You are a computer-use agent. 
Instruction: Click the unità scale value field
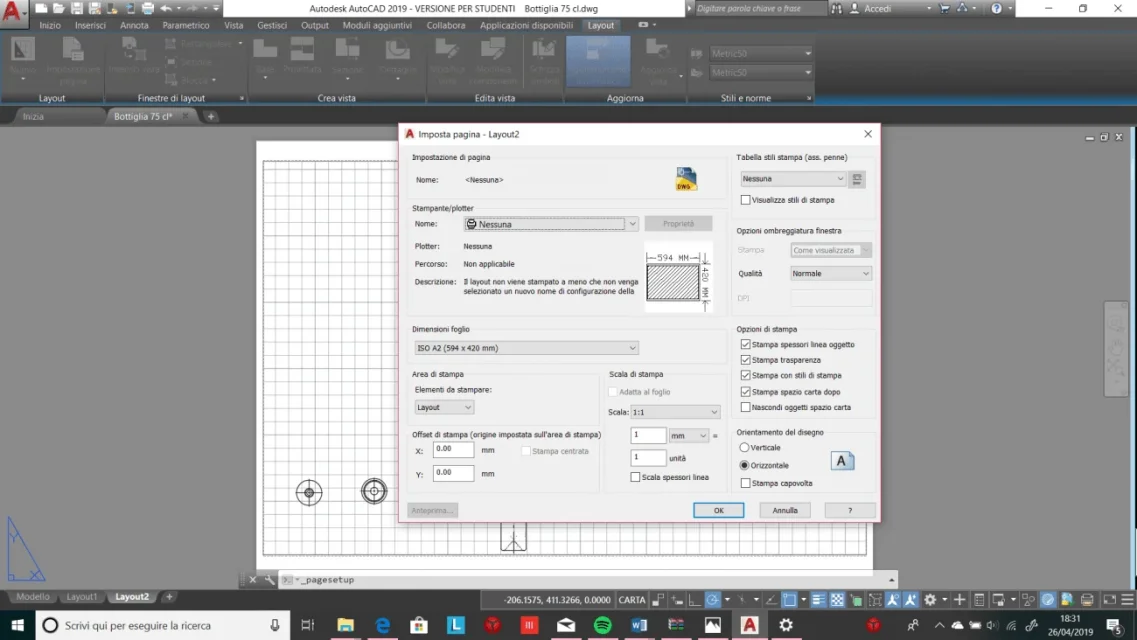(648, 457)
